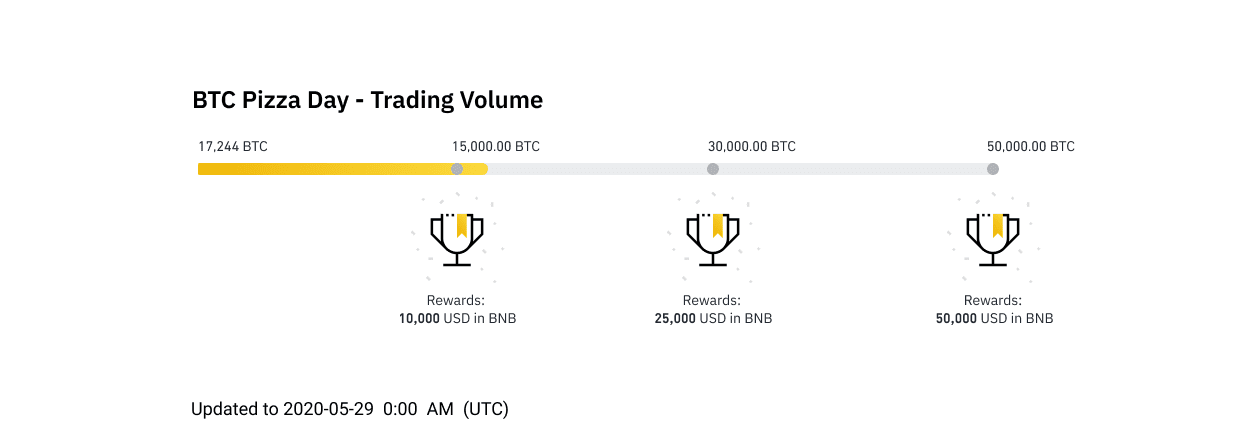This screenshot has width=1257, height=431.
Task: Click the 30,000.00 BTC label
Action: click(752, 146)
